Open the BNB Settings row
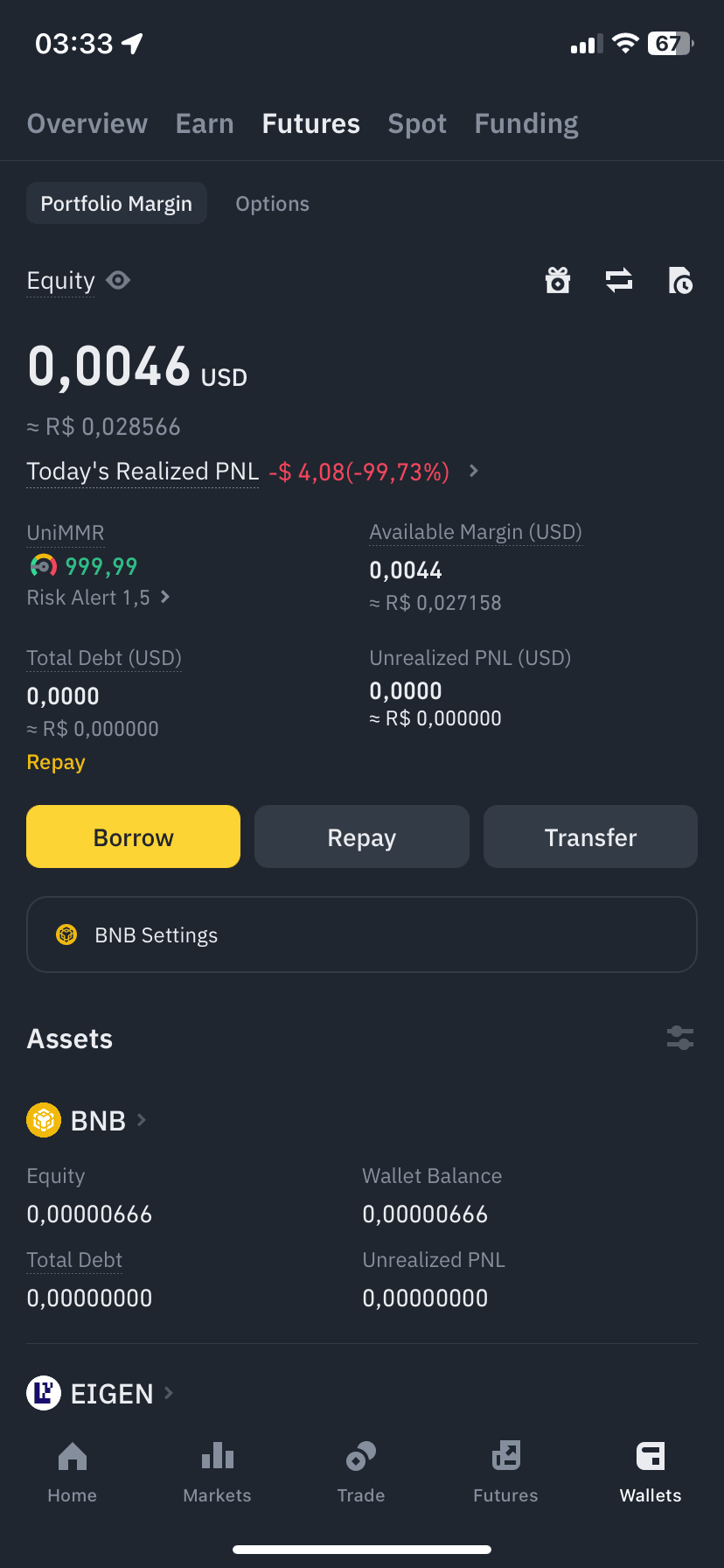 tap(362, 934)
